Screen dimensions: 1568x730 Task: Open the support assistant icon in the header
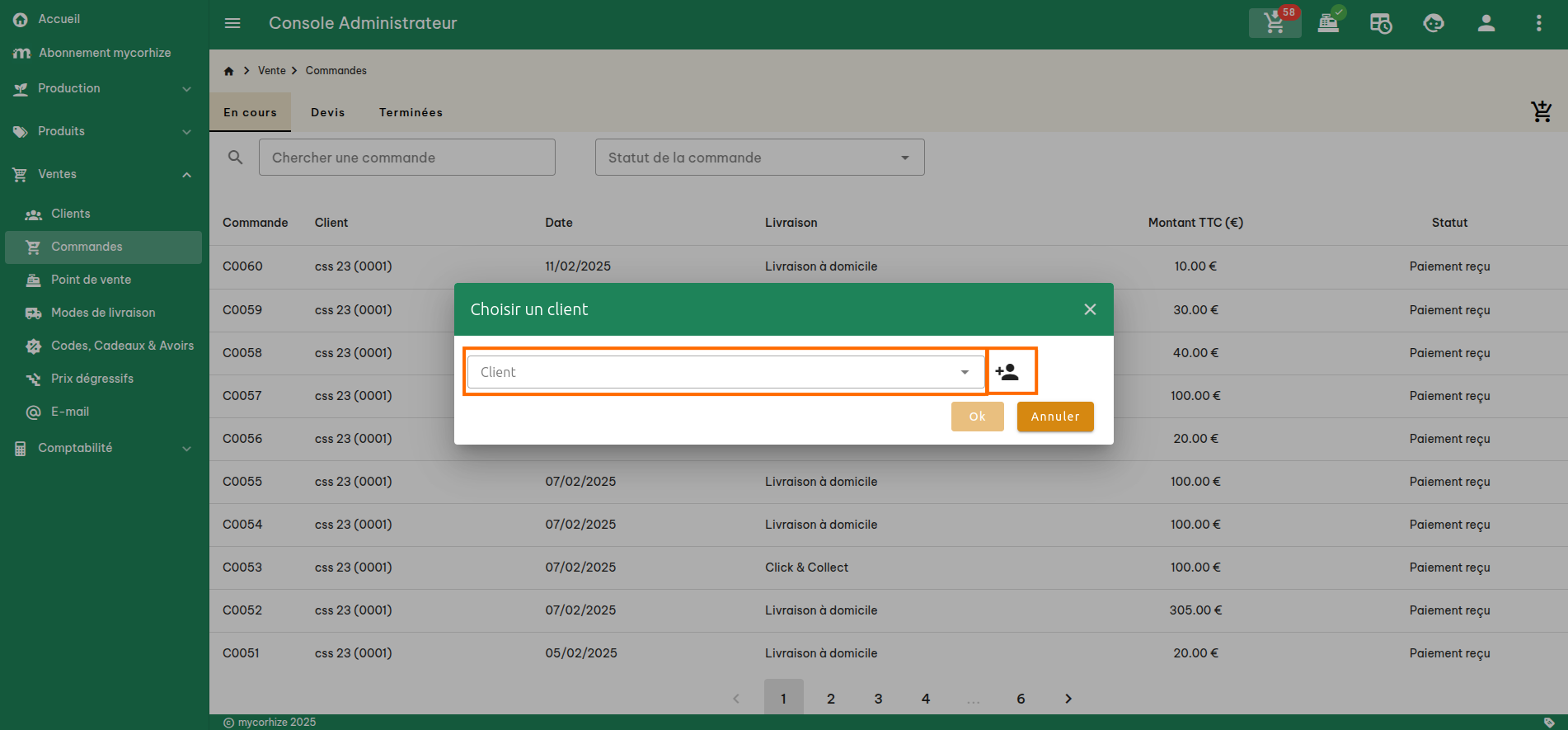tap(1434, 23)
